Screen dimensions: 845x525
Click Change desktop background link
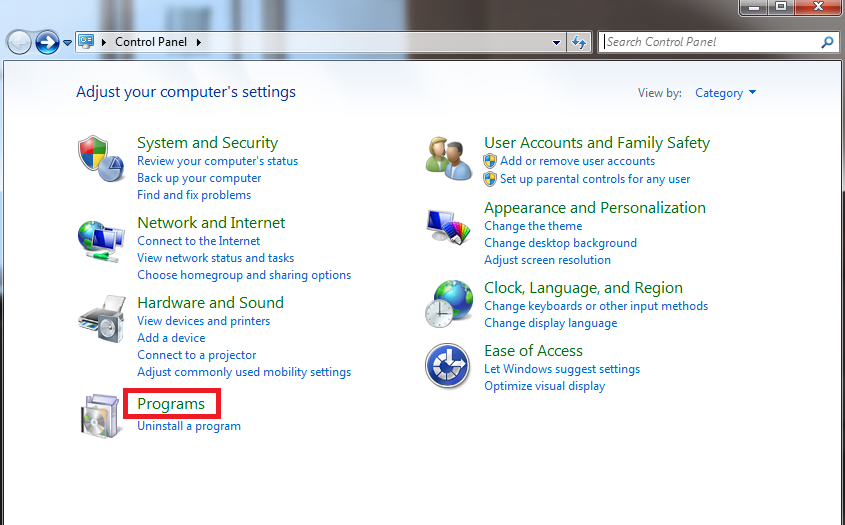tap(560, 243)
